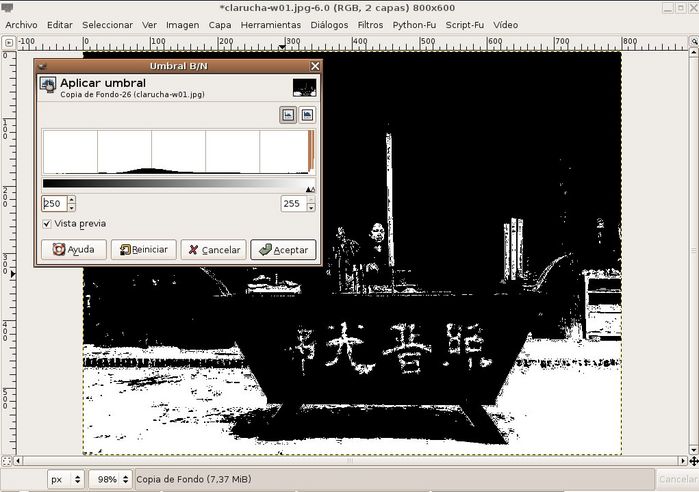699x492 pixels.
Task: Click the horizontal scrollbar track
Action: 350,461
